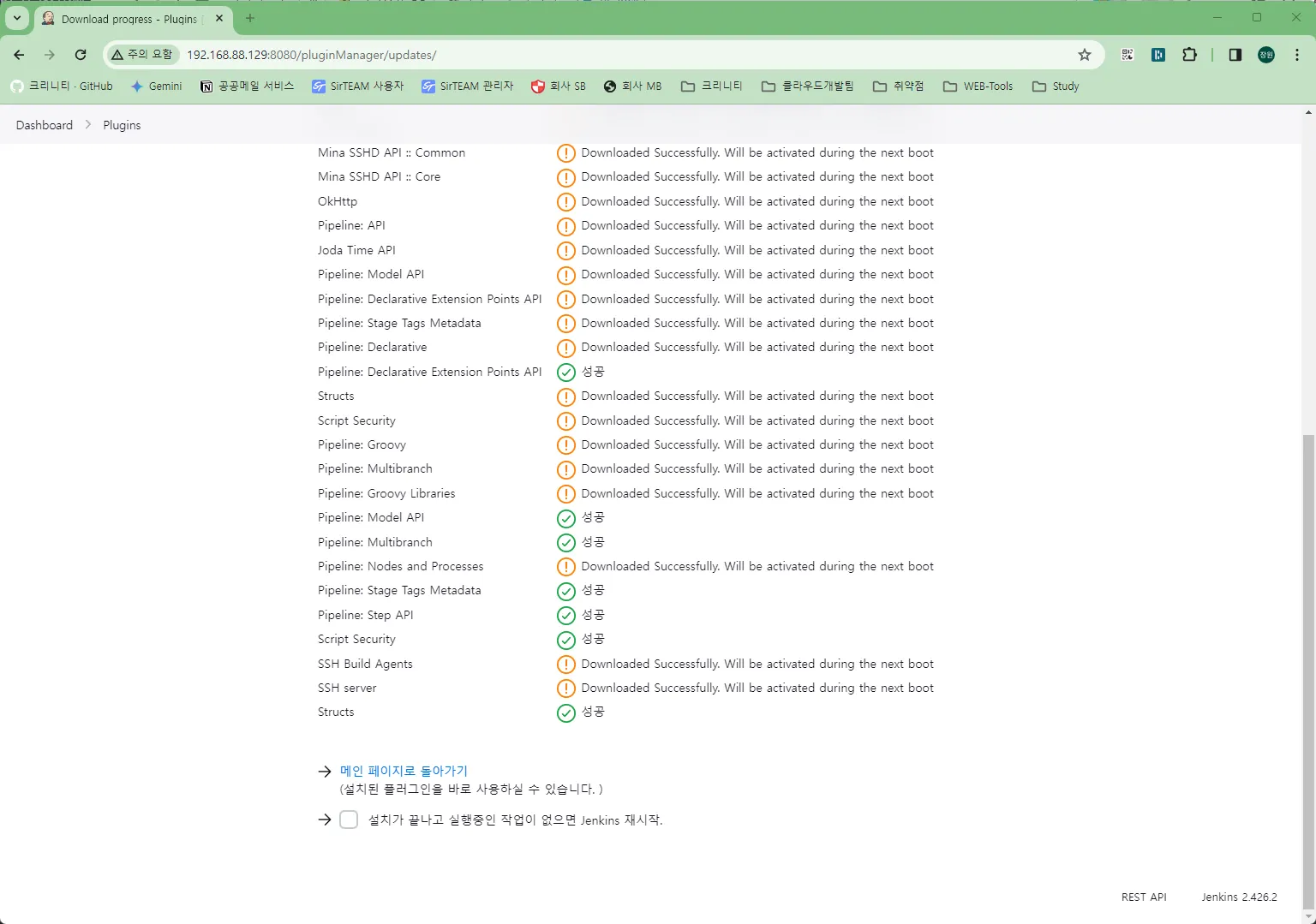The height and width of the screenshot is (924, 1316).
Task: Click the 'Pipeline: Groovy' row text
Action: point(362,444)
